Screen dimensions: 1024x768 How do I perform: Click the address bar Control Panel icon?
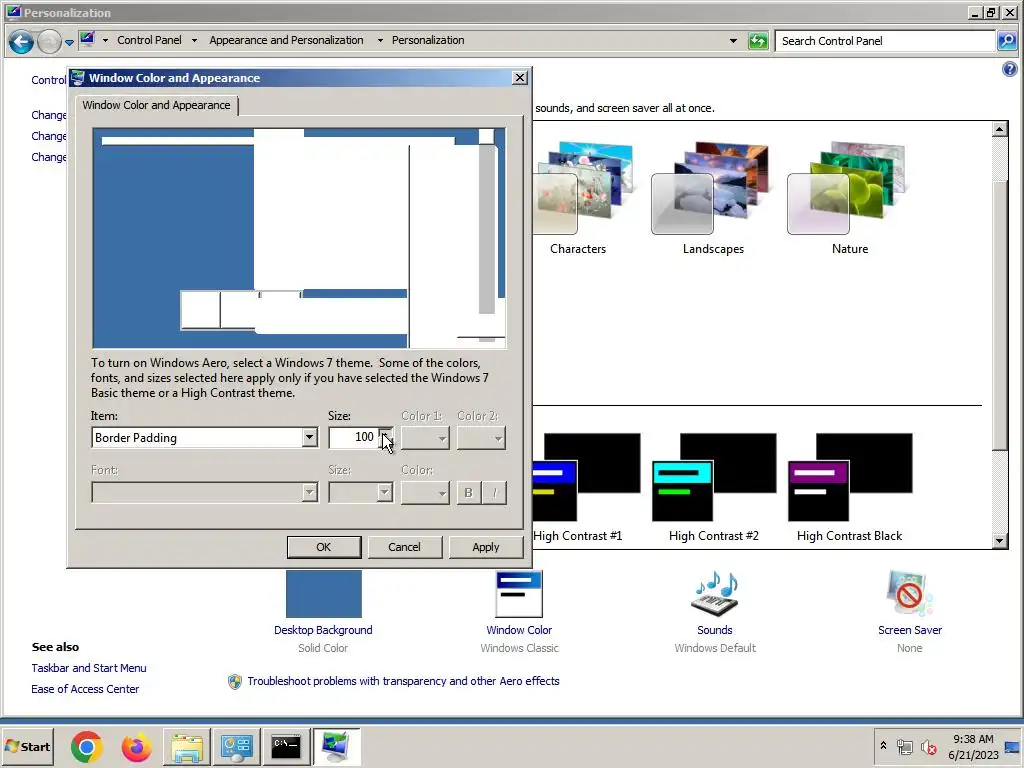click(88, 40)
